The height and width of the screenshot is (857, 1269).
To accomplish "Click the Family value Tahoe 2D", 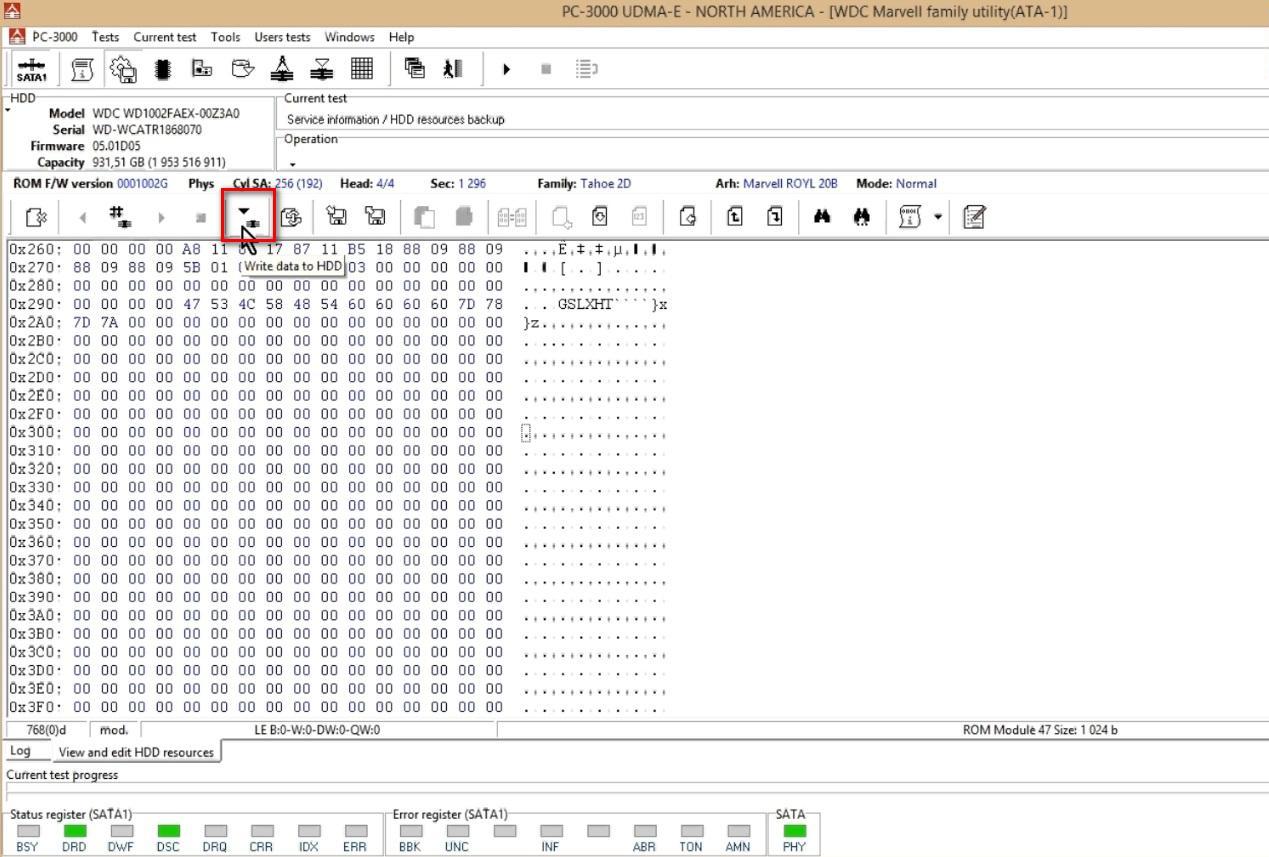I will click(x=605, y=183).
